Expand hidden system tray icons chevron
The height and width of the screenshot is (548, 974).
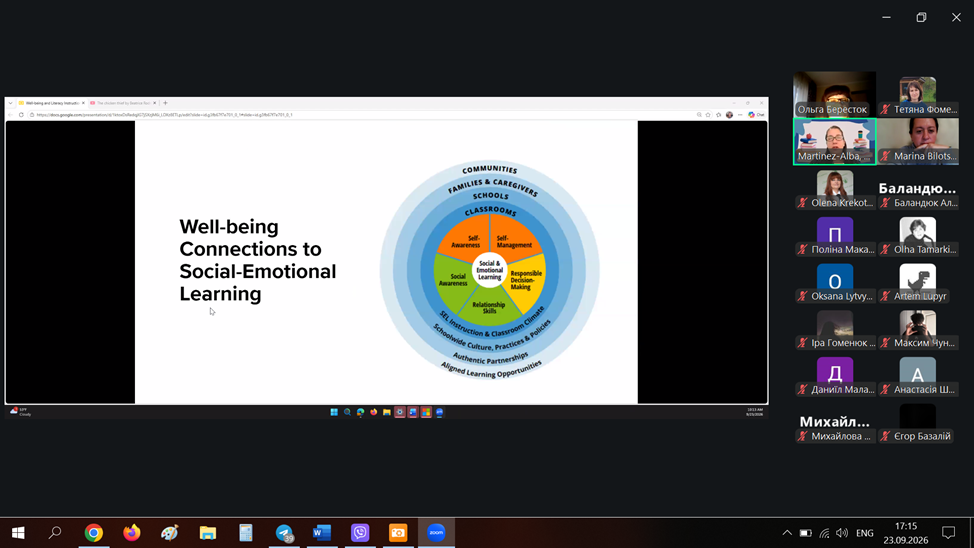point(787,532)
